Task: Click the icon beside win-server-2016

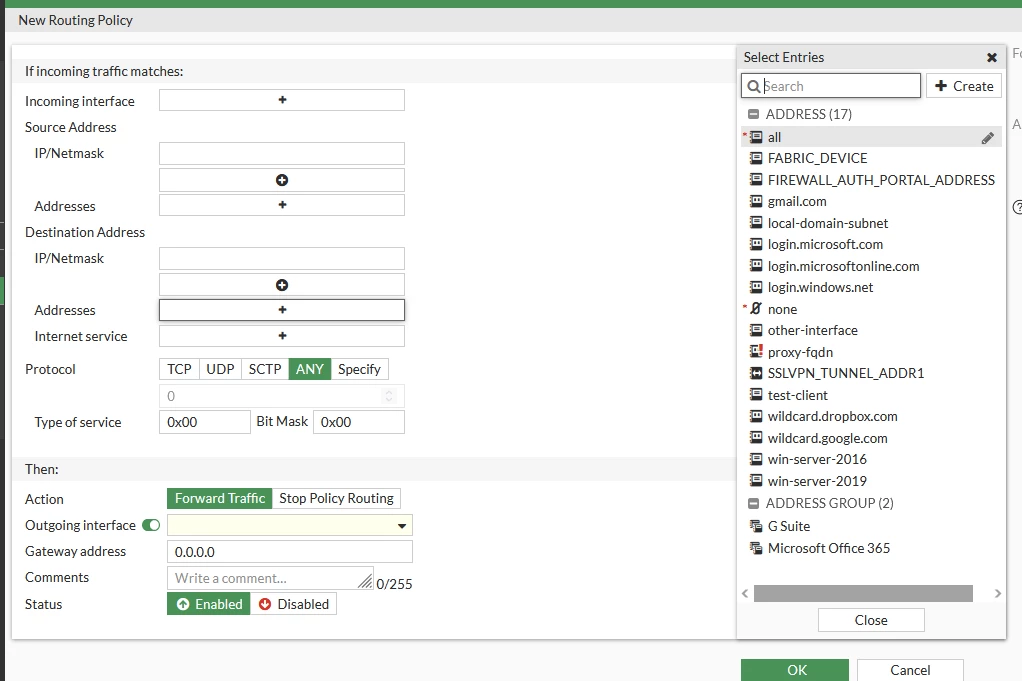Action: click(x=755, y=459)
